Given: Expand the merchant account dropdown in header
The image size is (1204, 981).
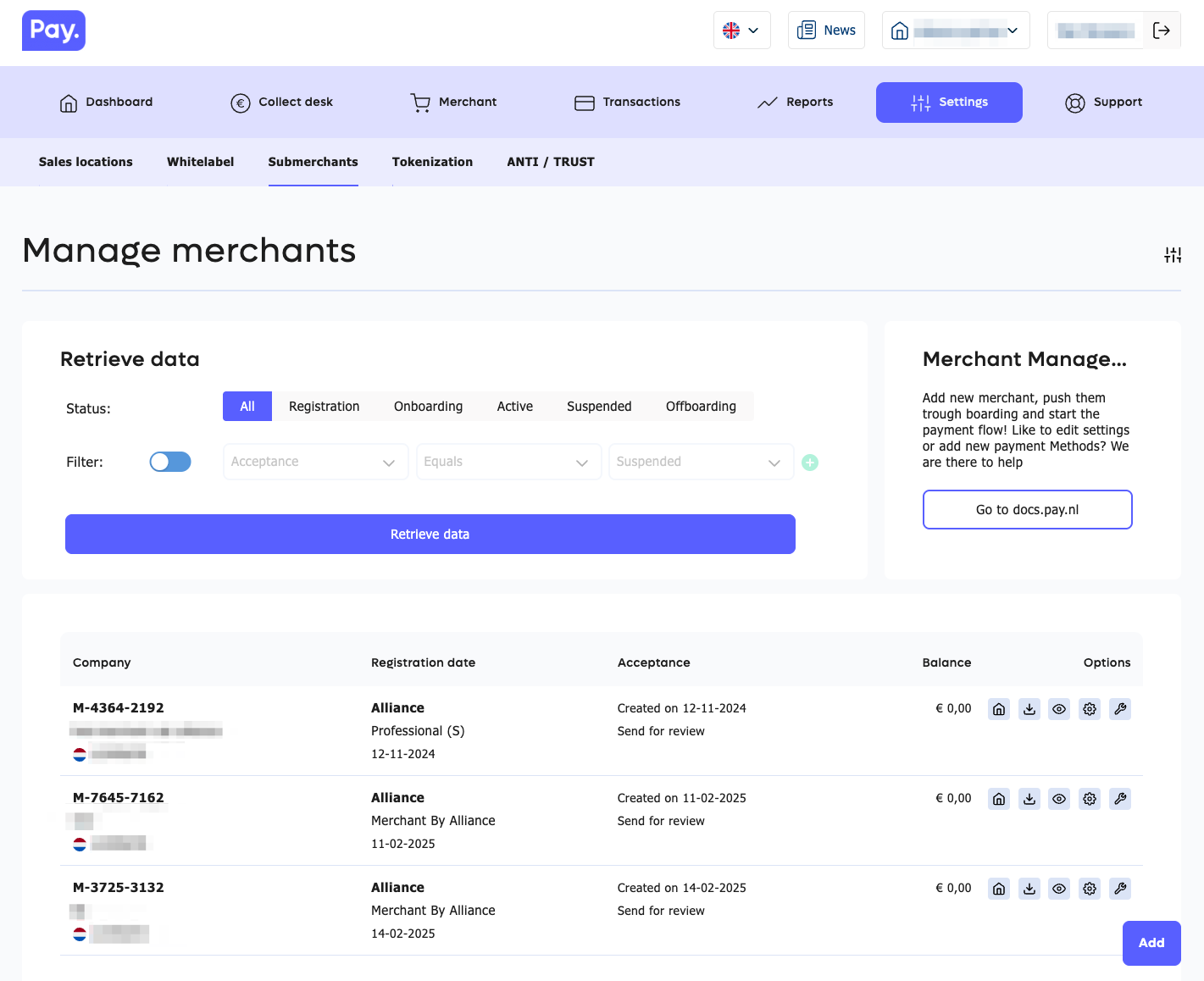Looking at the screenshot, I should click(x=956, y=30).
